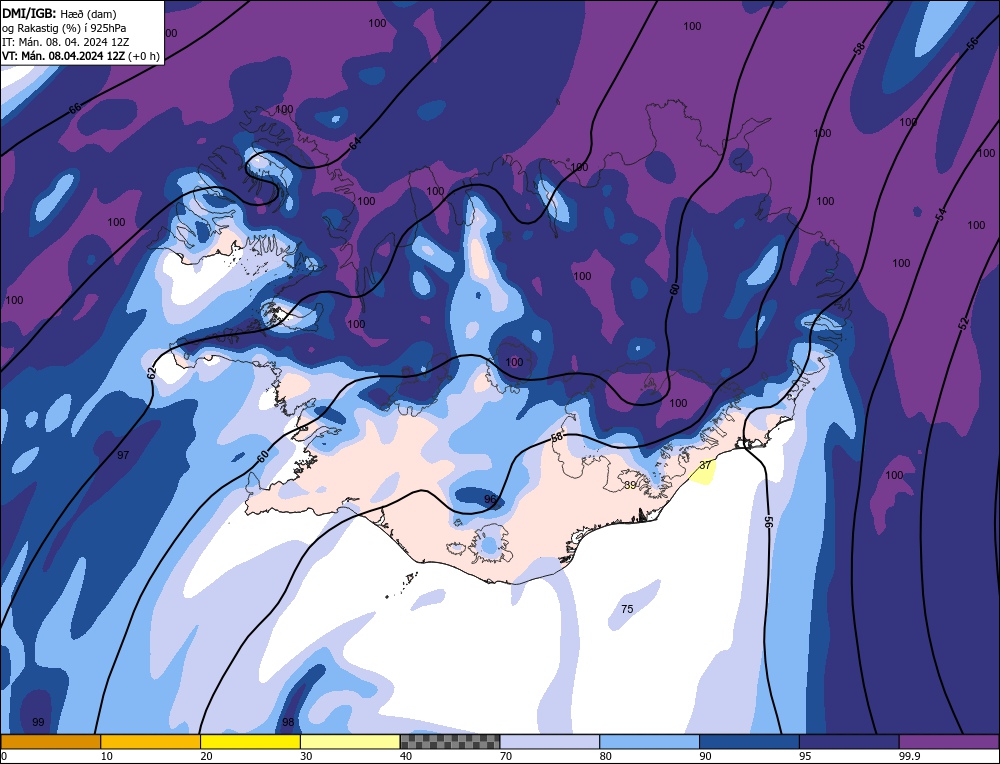
Task: Click the legend tick label "40"
Action: (406, 756)
